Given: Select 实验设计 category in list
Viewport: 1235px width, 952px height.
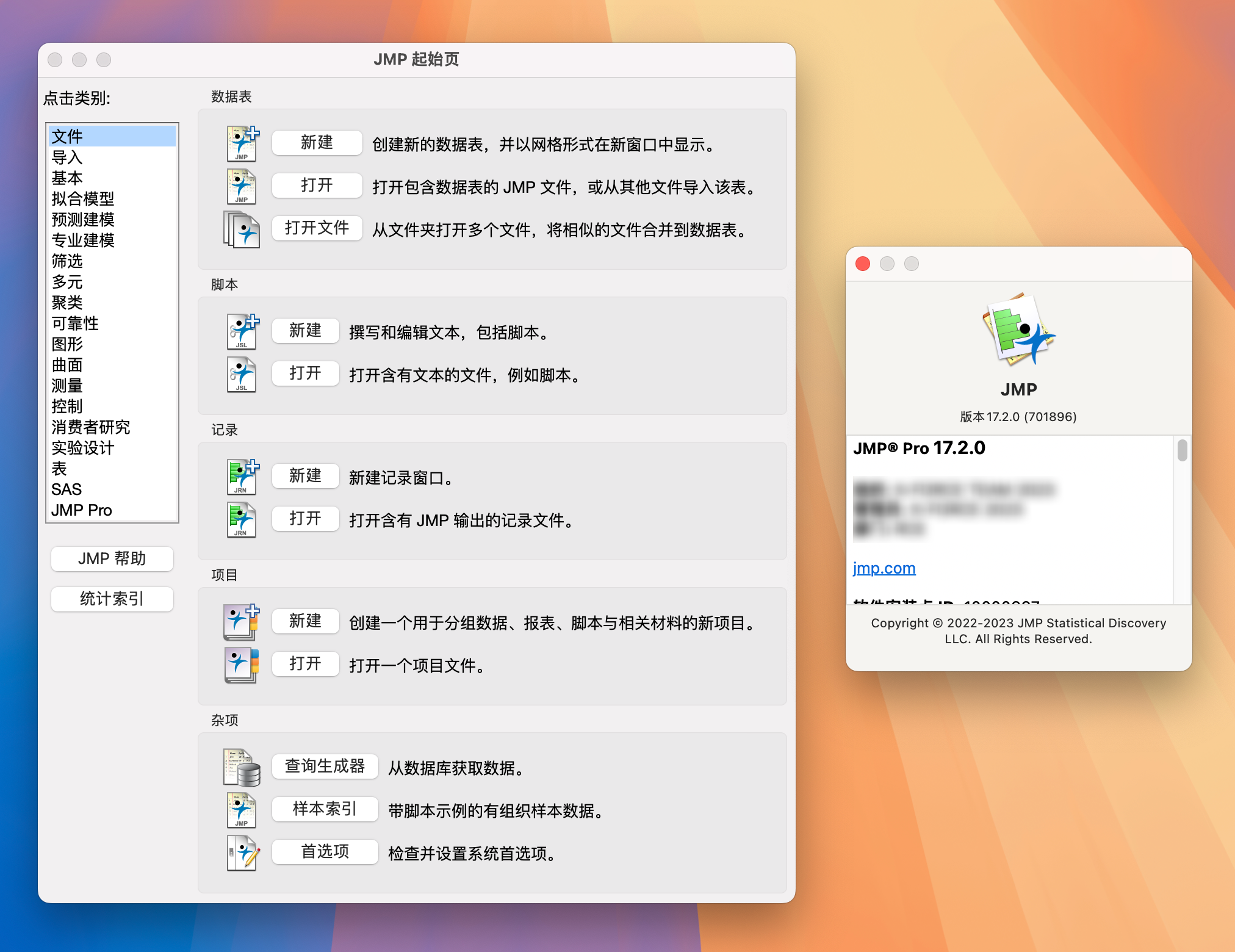Looking at the screenshot, I should 112,447.
